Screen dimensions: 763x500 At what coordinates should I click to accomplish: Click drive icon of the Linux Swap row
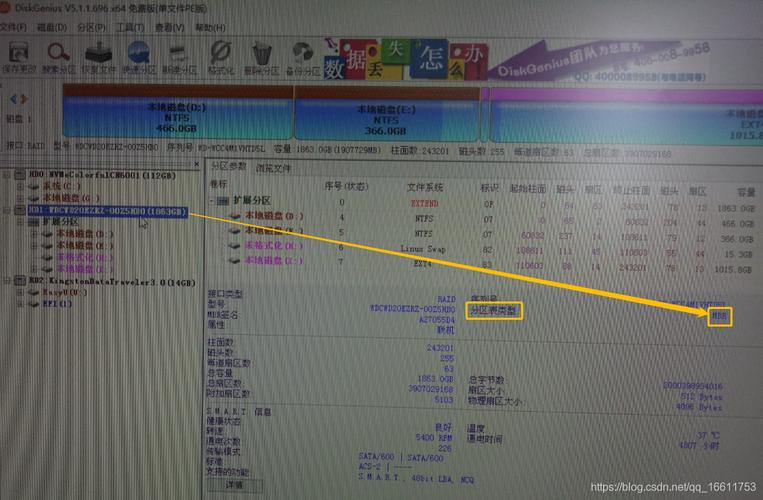(x=235, y=246)
